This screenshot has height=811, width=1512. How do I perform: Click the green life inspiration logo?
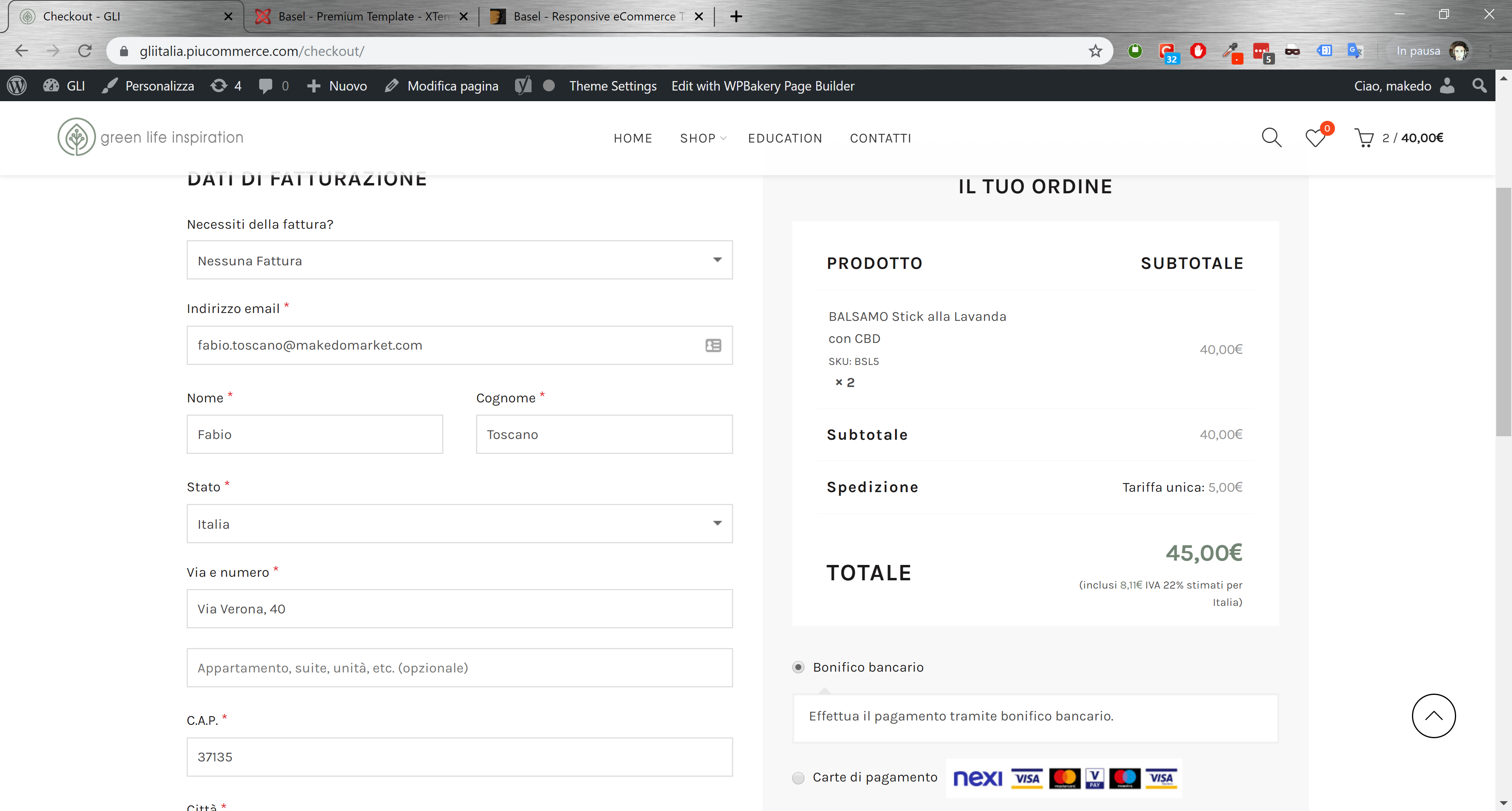coord(150,137)
